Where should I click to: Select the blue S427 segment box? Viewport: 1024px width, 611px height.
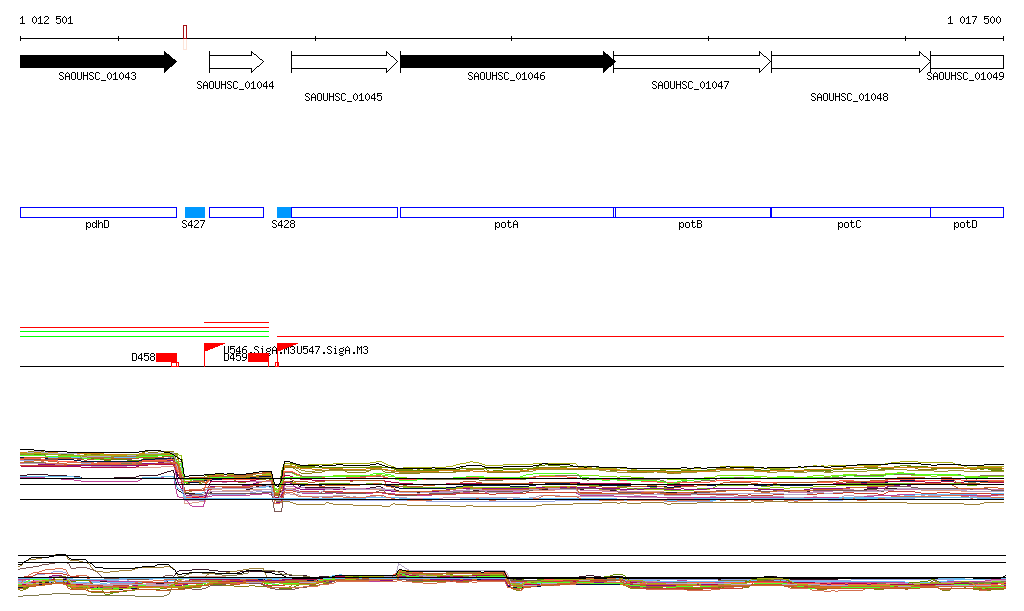195,212
